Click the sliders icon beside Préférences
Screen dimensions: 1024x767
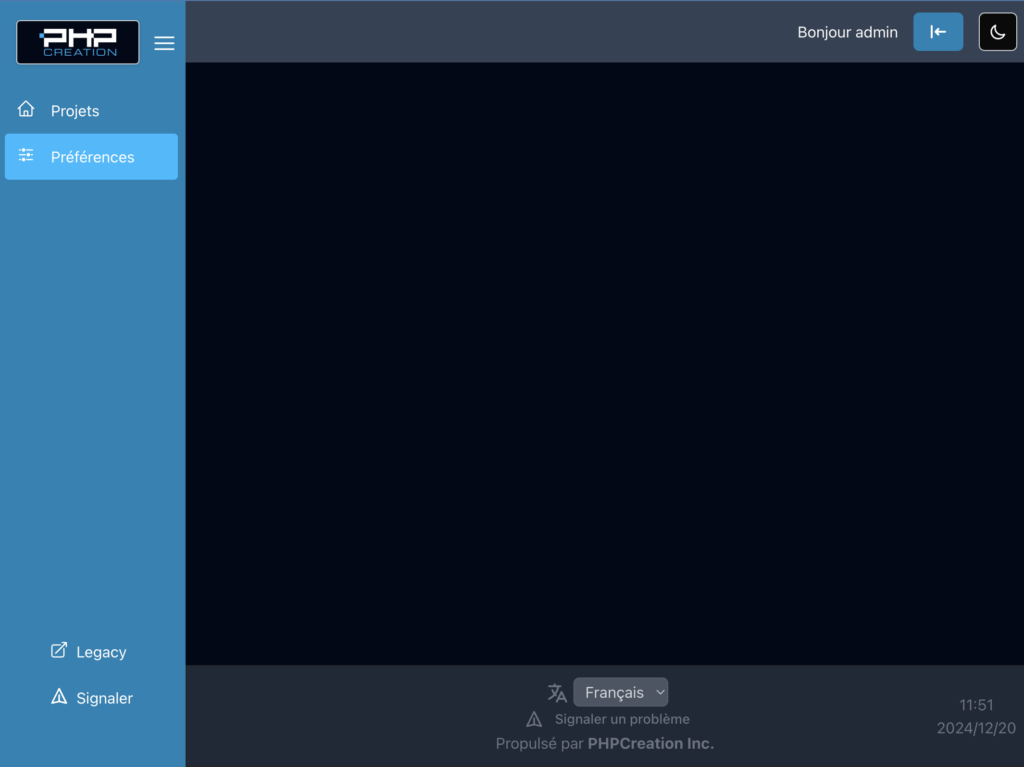pos(26,156)
